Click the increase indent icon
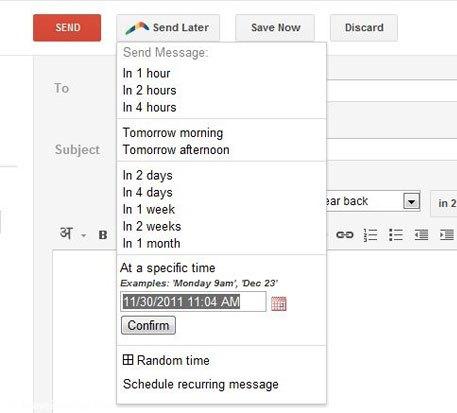 click(447, 235)
